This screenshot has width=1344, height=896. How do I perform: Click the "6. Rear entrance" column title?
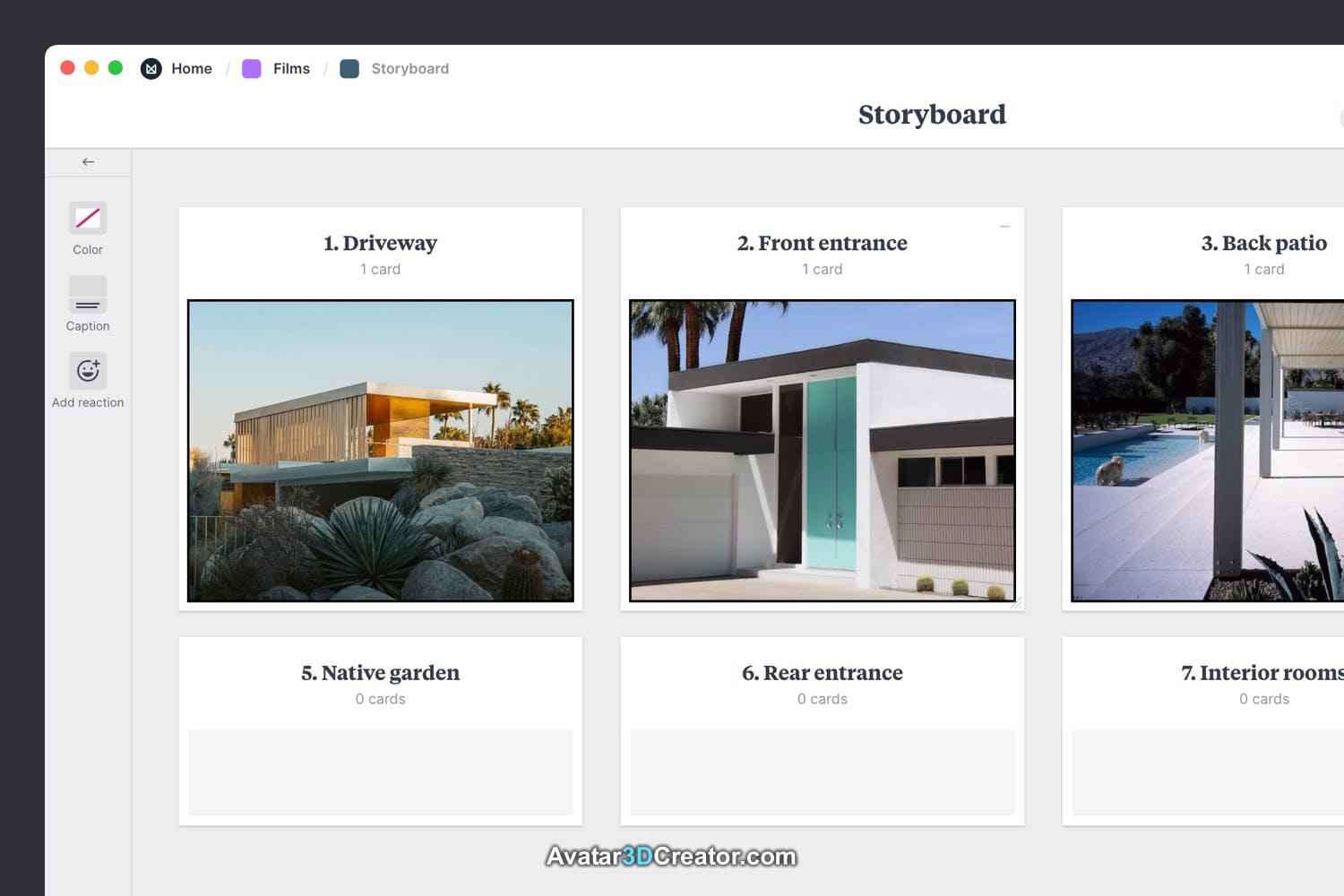point(823,673)
